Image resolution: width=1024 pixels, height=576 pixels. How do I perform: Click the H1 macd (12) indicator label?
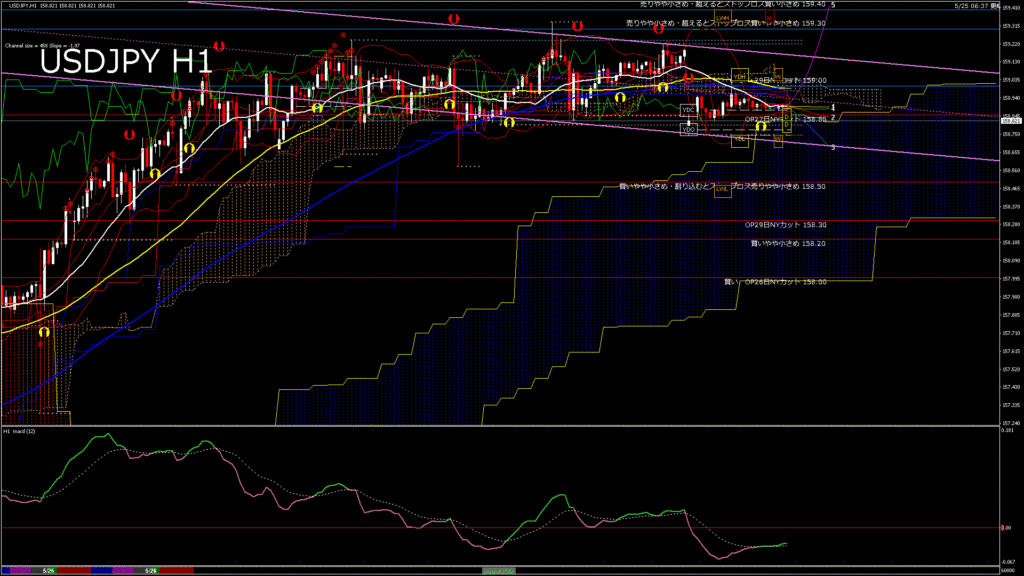pos(20,431)
